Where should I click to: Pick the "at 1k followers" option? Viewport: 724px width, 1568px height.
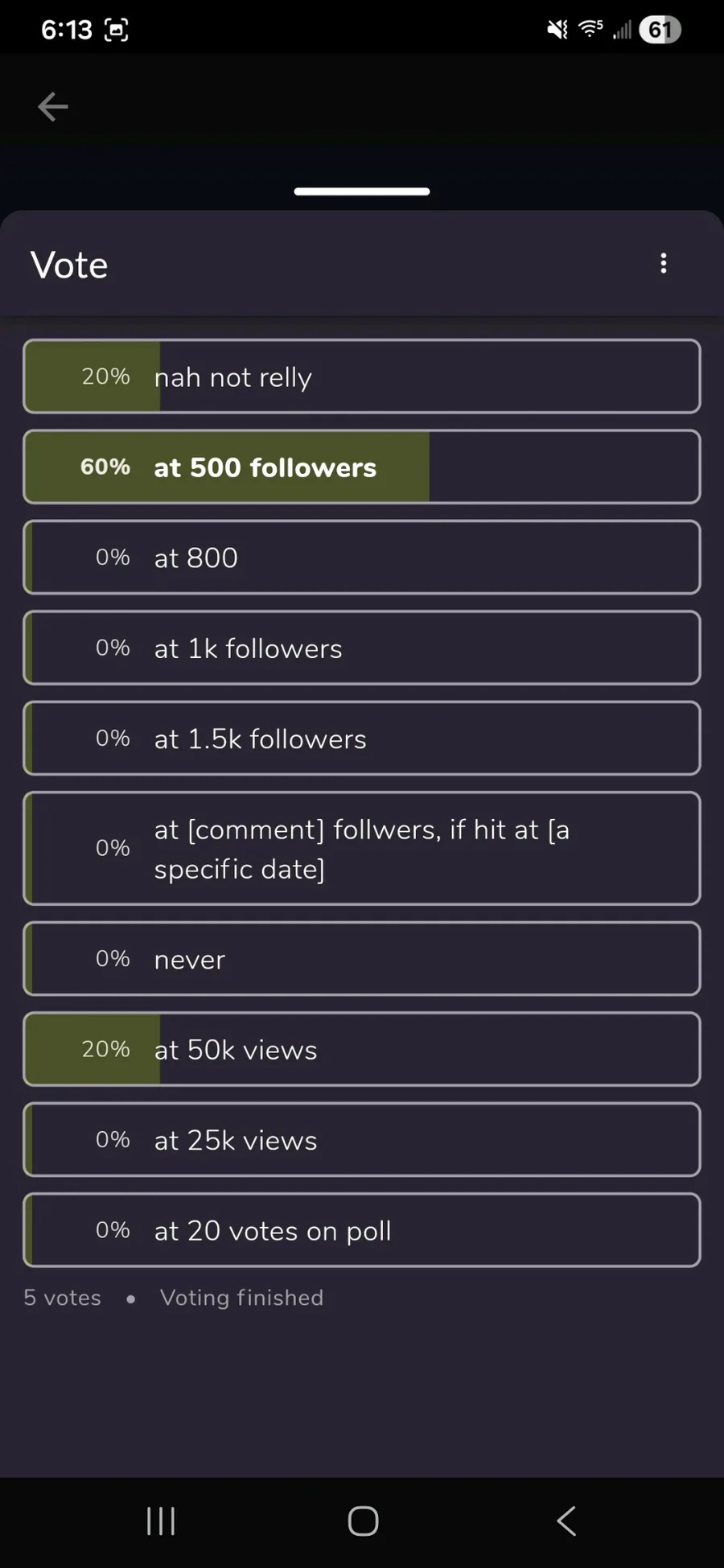pos(362,648)
